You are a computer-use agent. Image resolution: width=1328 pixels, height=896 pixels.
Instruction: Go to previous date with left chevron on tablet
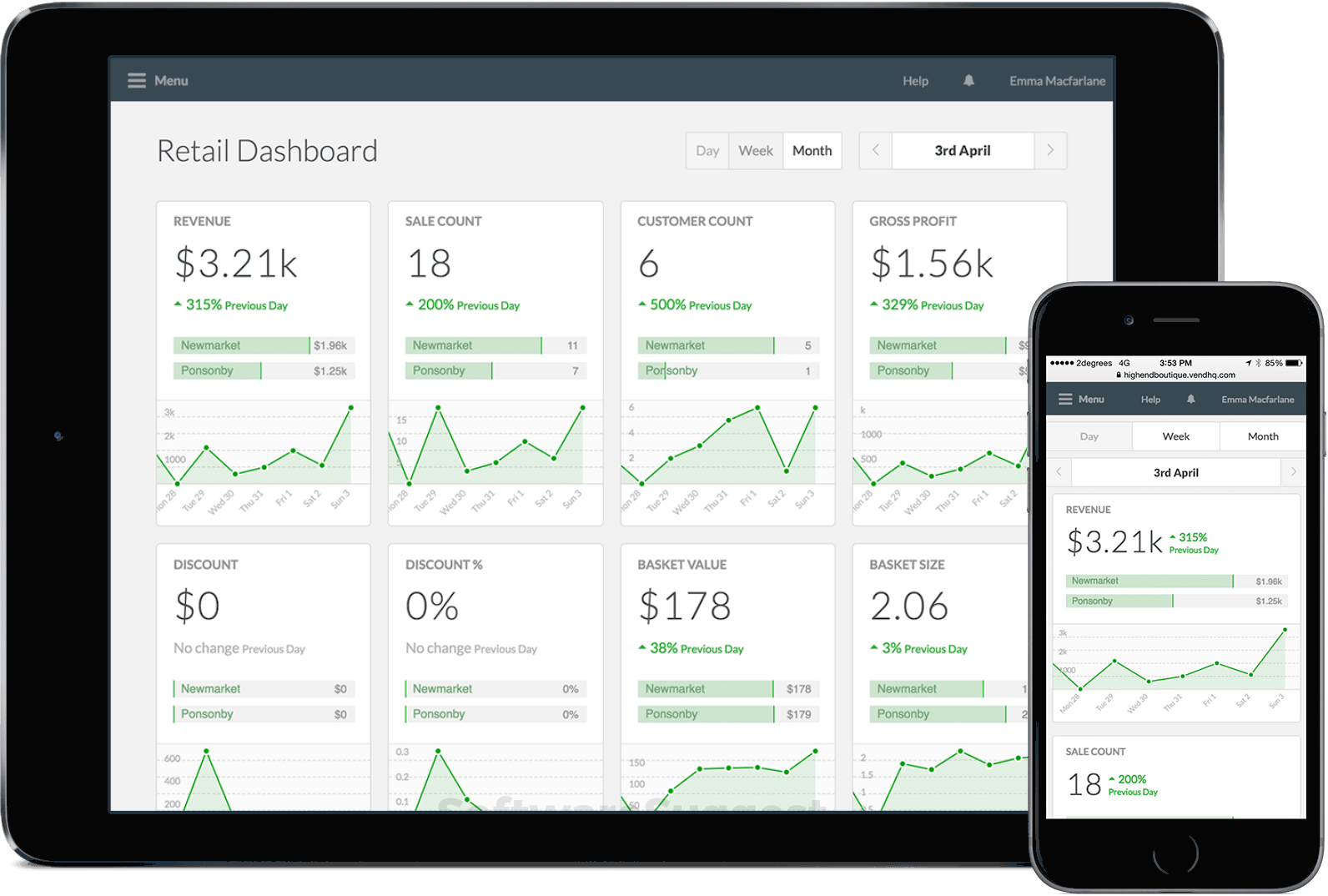coord(876,151)
